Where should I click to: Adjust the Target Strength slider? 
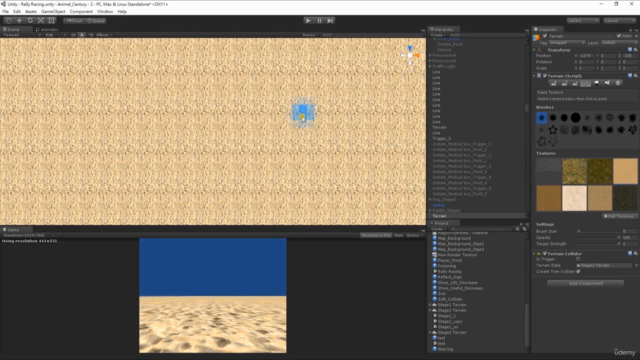599,244
